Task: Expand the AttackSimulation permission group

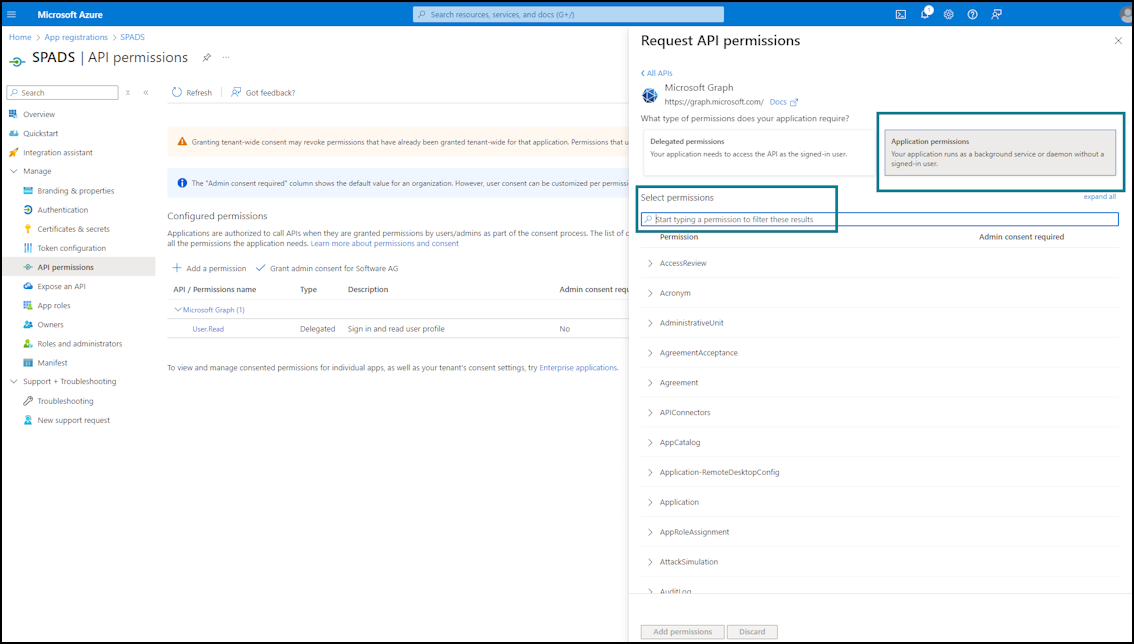Action: coord(650,562)
